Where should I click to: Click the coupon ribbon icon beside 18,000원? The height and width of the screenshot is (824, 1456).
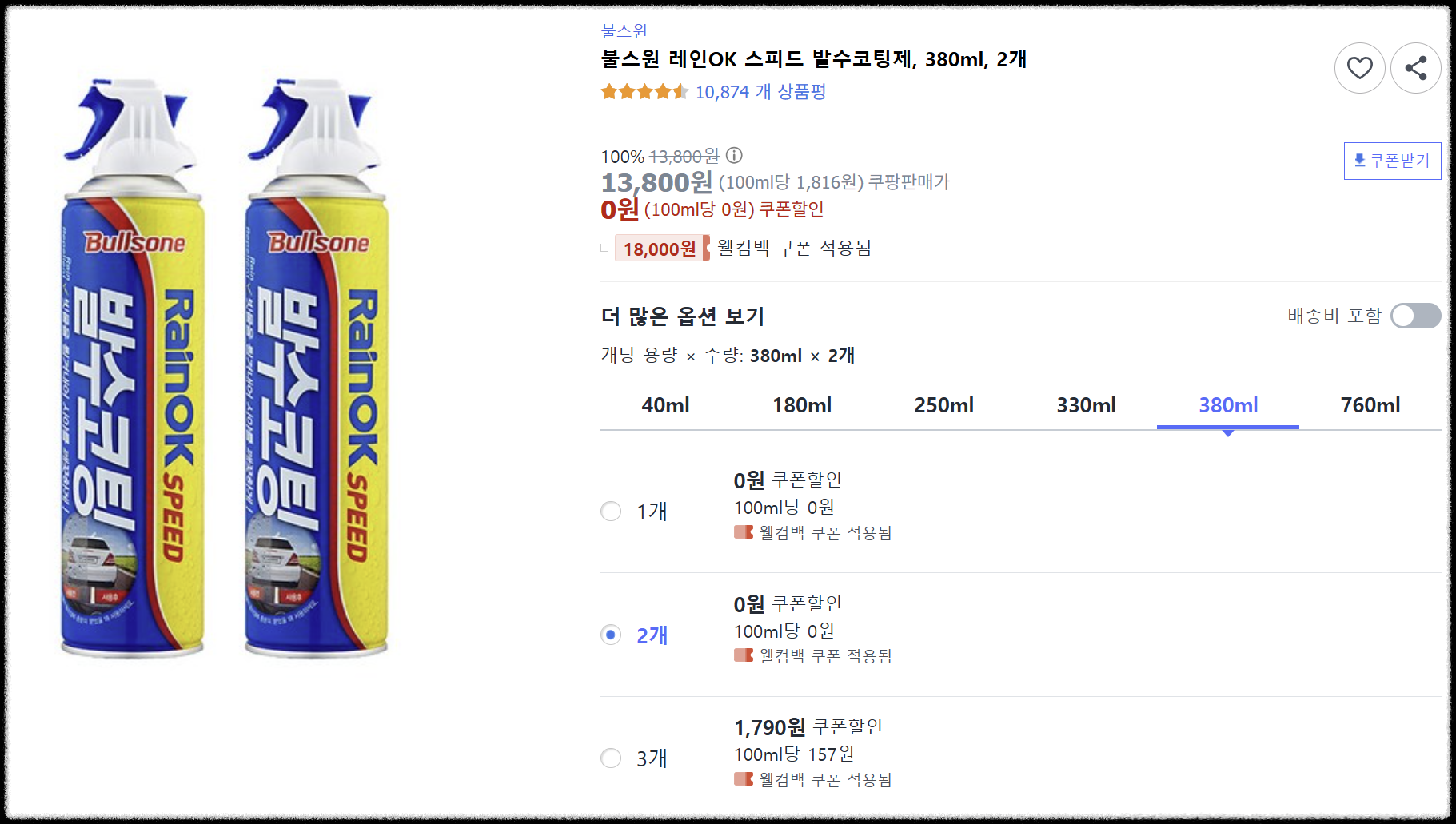708,249
